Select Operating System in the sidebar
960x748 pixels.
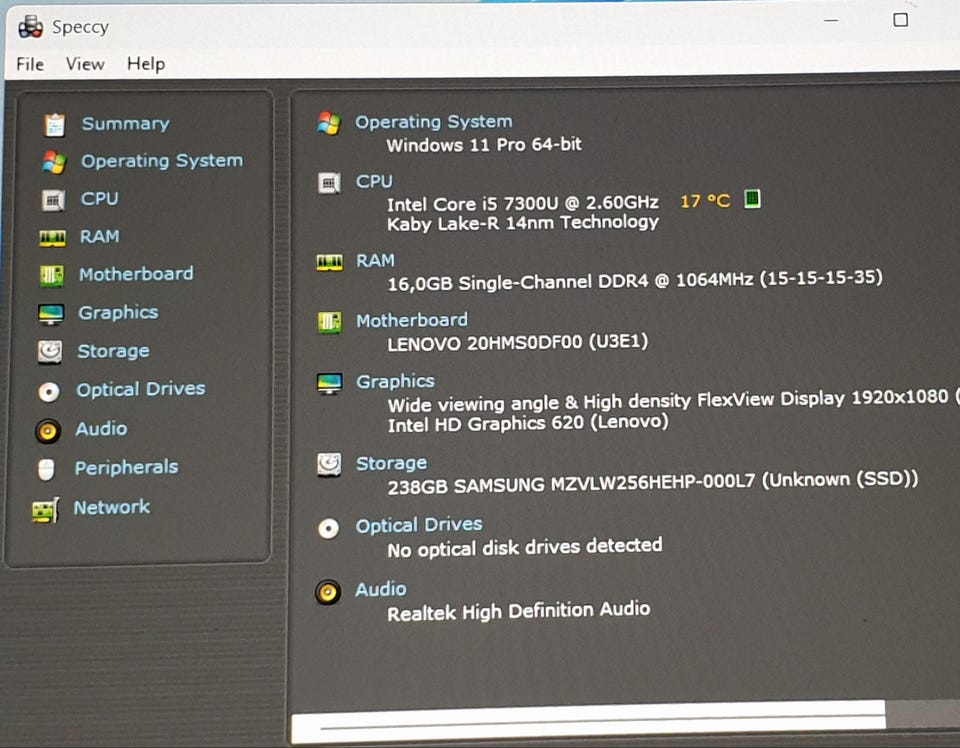pyautogui.click(x=162, y=161)
